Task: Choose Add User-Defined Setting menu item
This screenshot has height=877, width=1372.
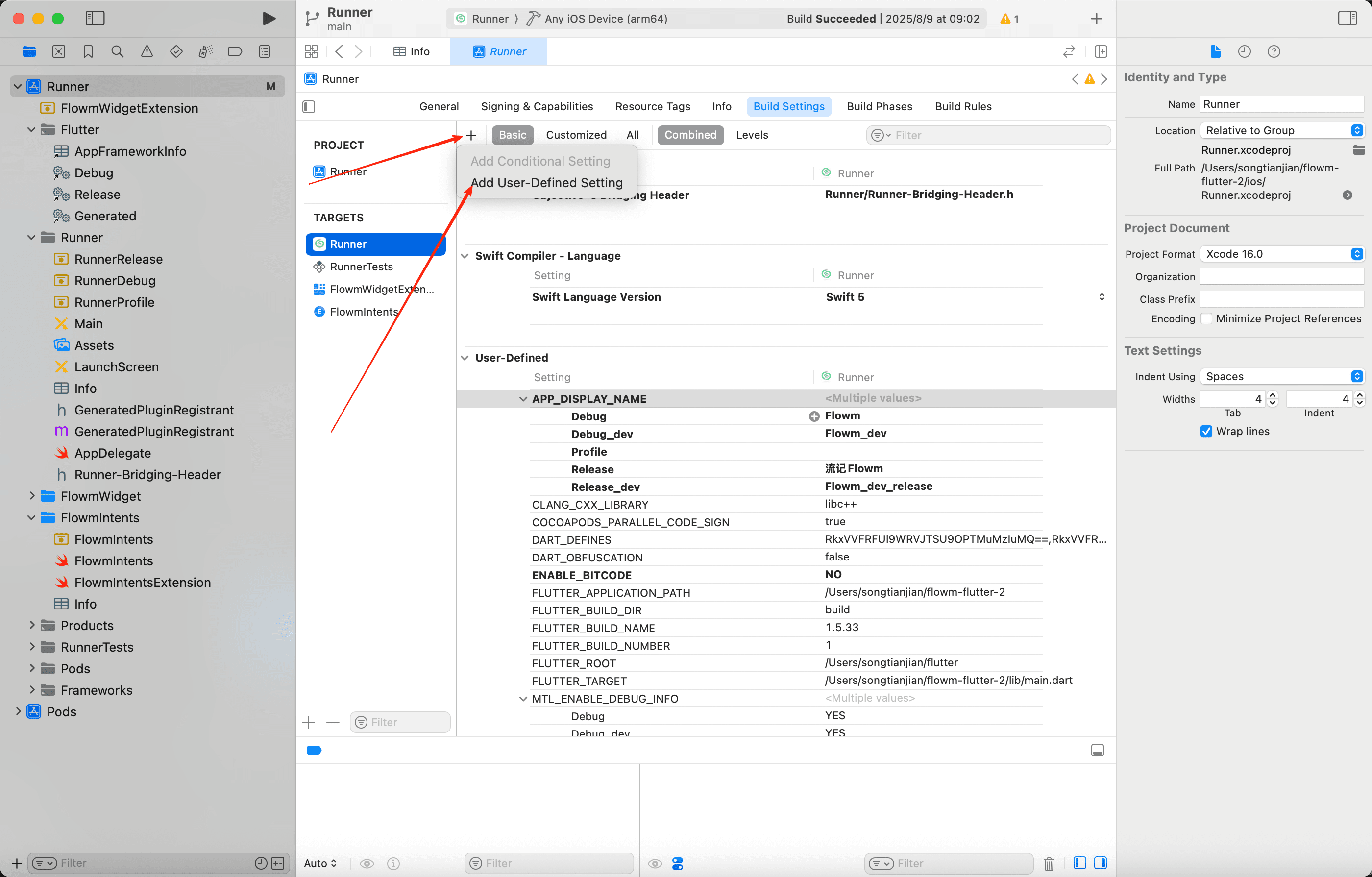Action: (546, 182)
